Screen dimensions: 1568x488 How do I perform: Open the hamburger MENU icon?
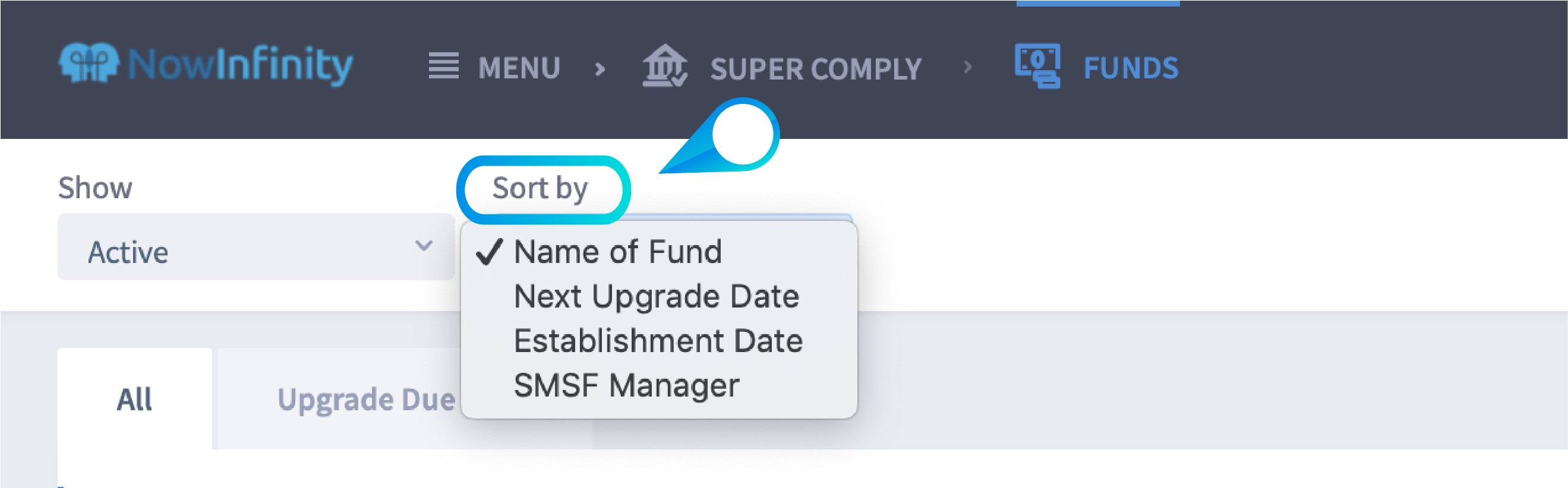[x=444, y=66]
